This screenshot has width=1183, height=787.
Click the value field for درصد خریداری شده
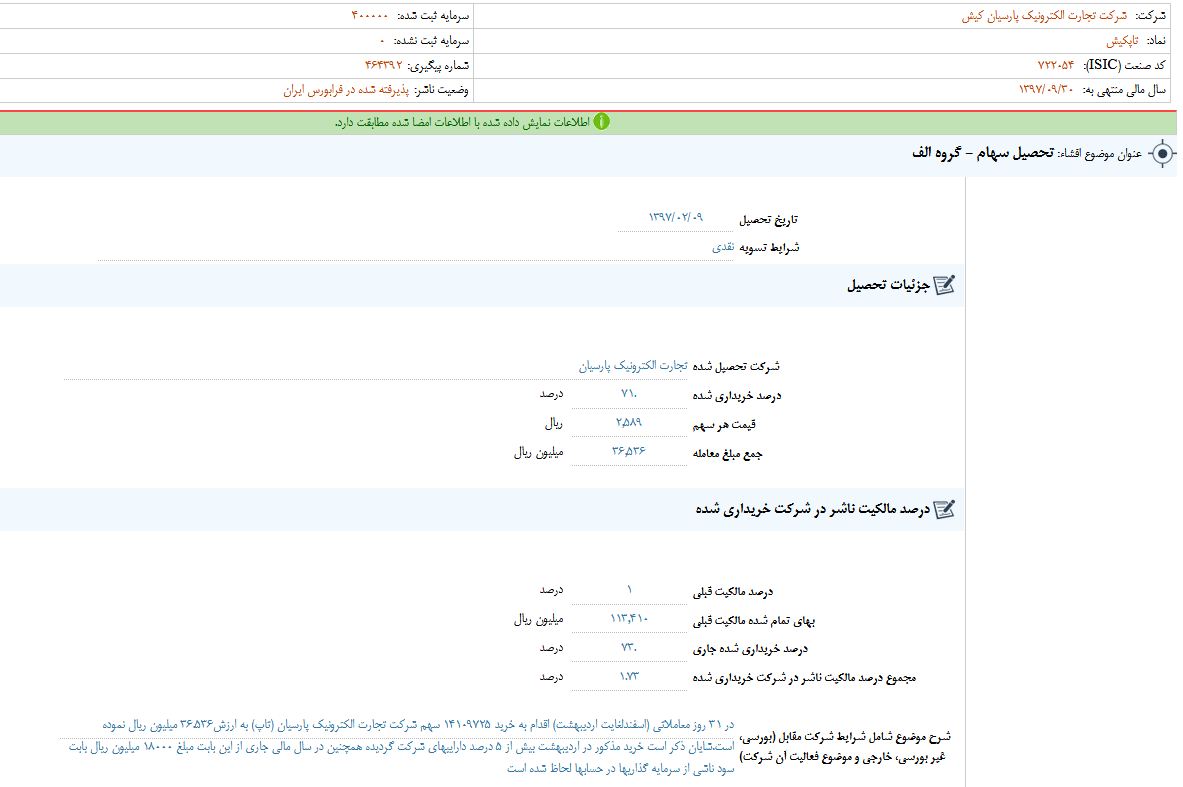pos(628,394)
